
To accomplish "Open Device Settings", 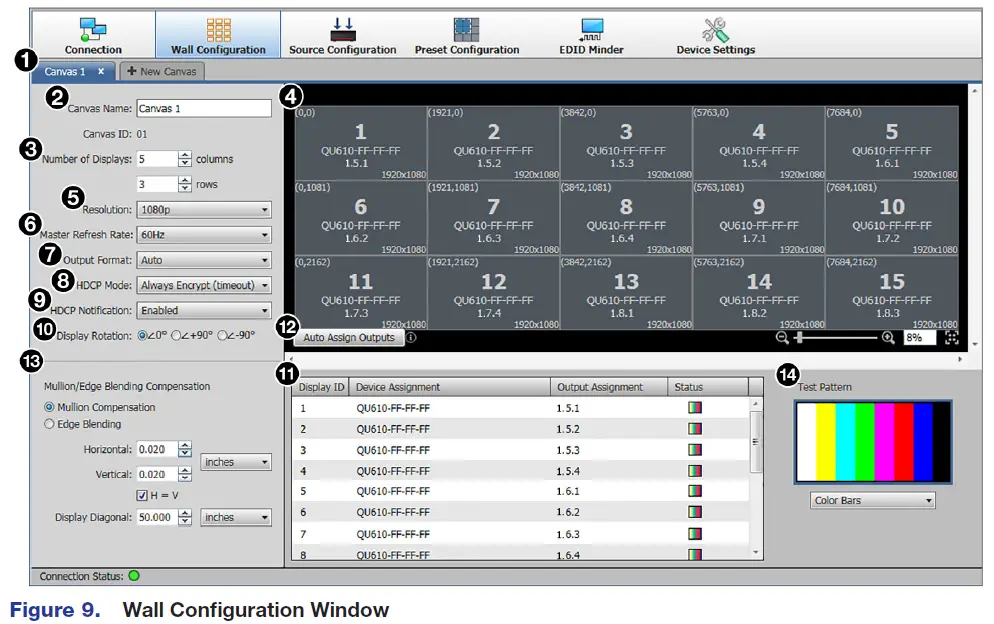I will coord(715,32).
